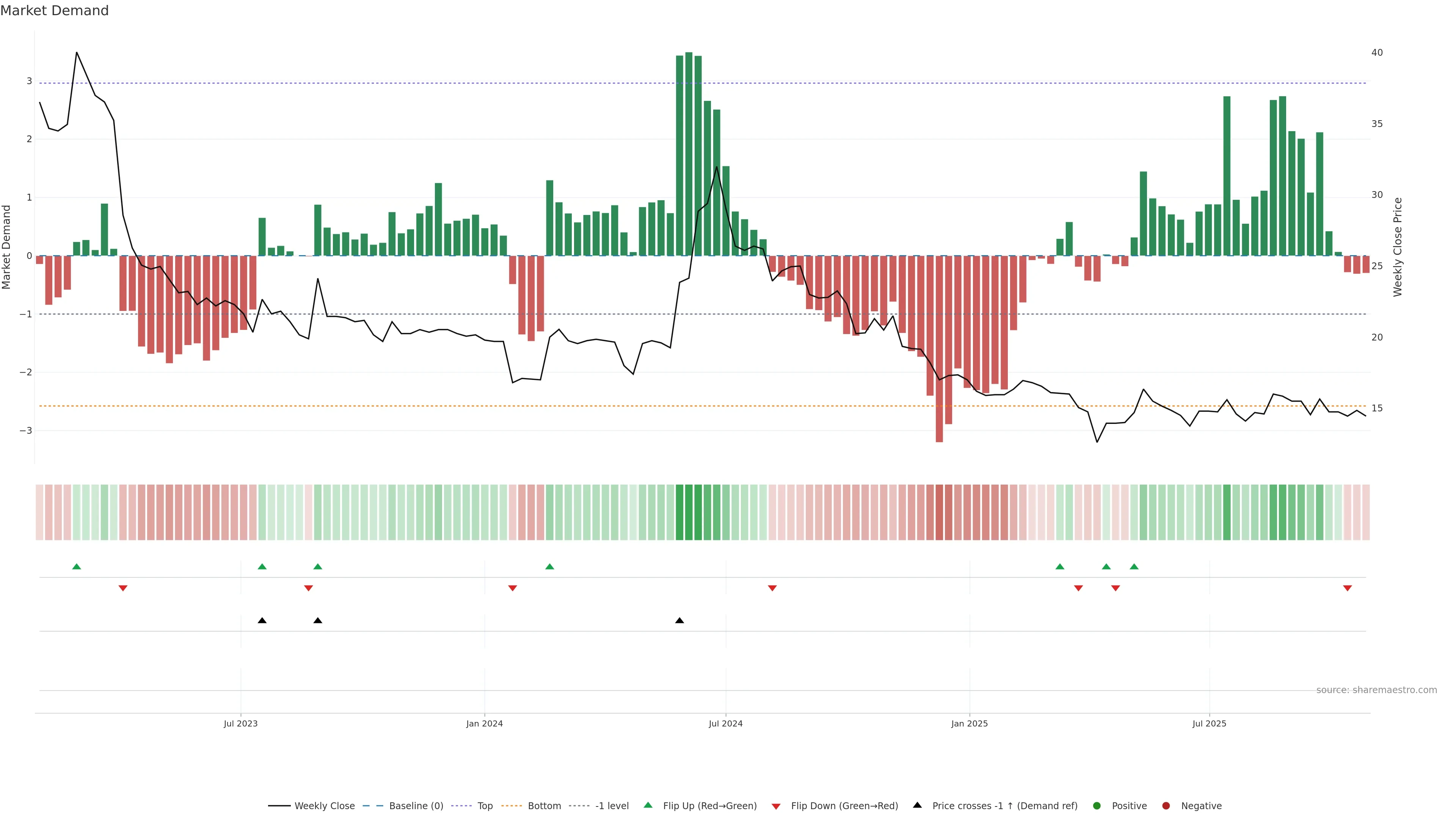This screenshot has width=1456, height=819.
Task: Click Price crosses -1 black triangle legend
Action: point(917,805)
